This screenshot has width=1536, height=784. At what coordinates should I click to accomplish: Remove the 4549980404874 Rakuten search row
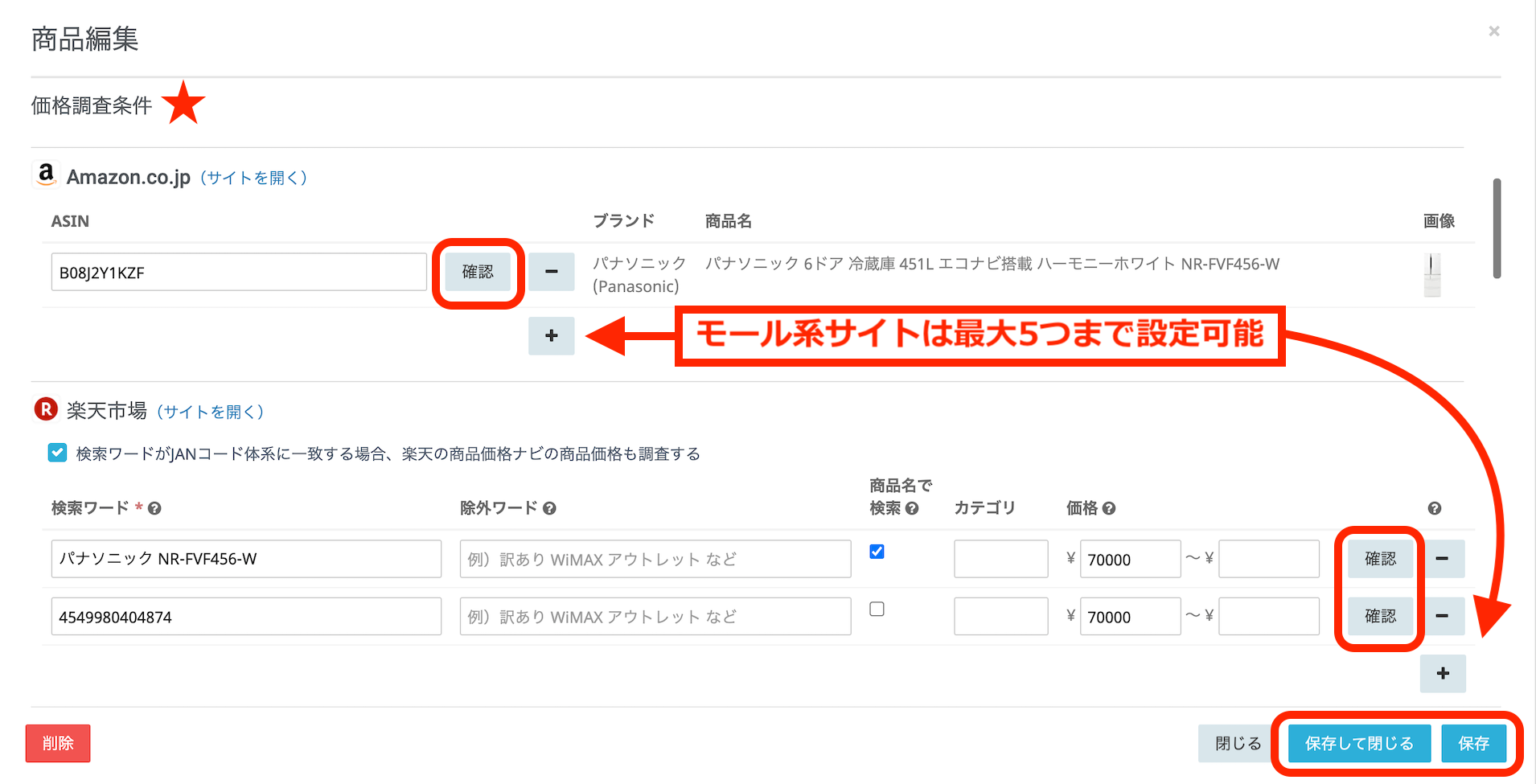pyautogui.click(x=1442, y=616)
